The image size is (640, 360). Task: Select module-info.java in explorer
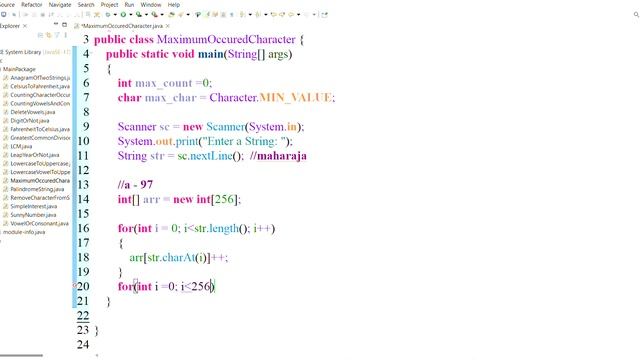[24, 232]
